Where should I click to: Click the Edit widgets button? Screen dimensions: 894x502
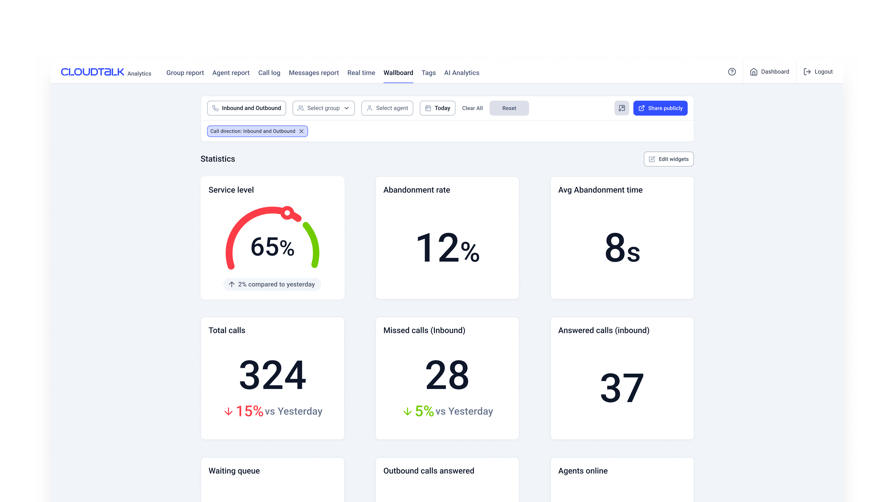coord(669,159)
